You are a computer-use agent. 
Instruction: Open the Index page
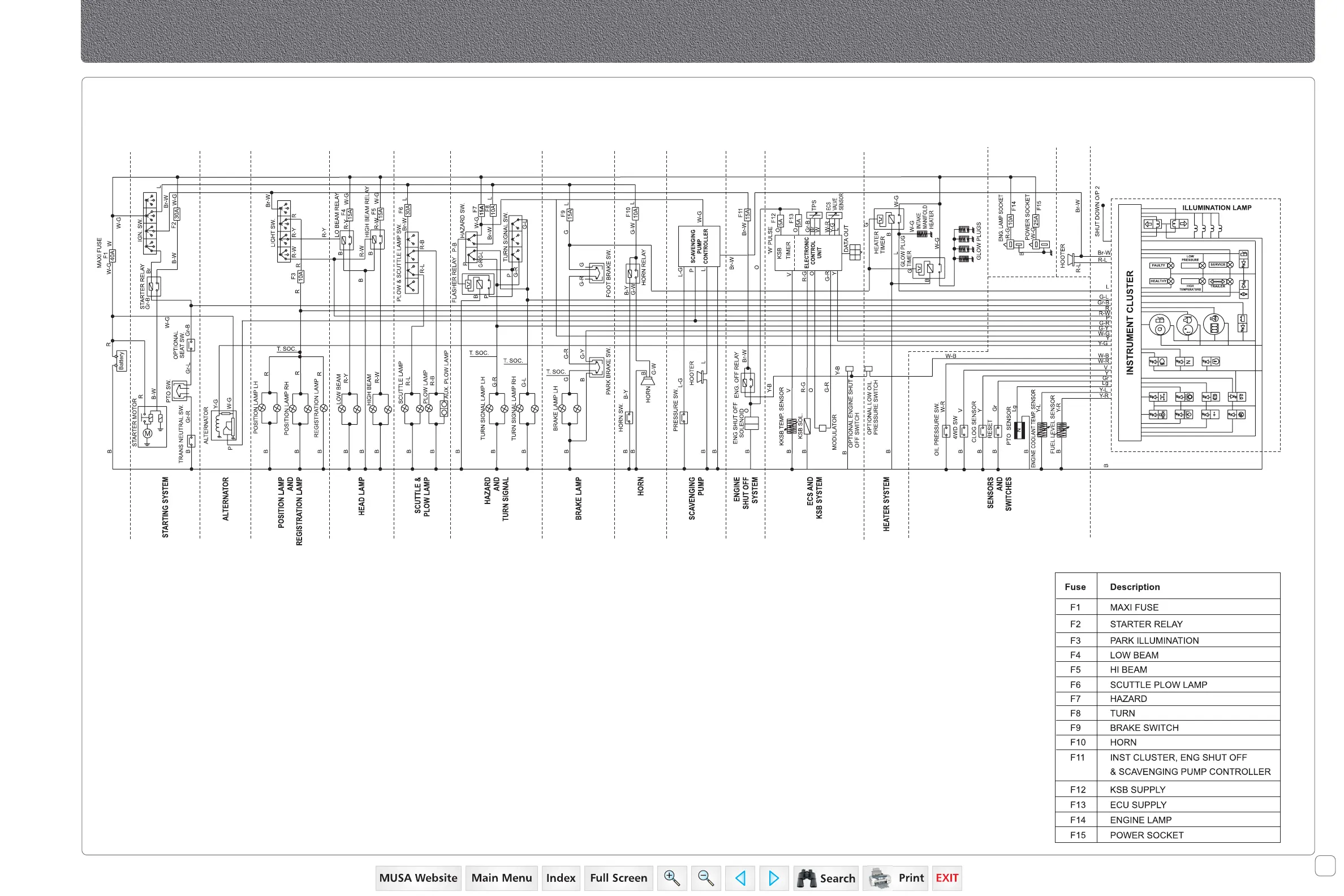coord(561,878)
